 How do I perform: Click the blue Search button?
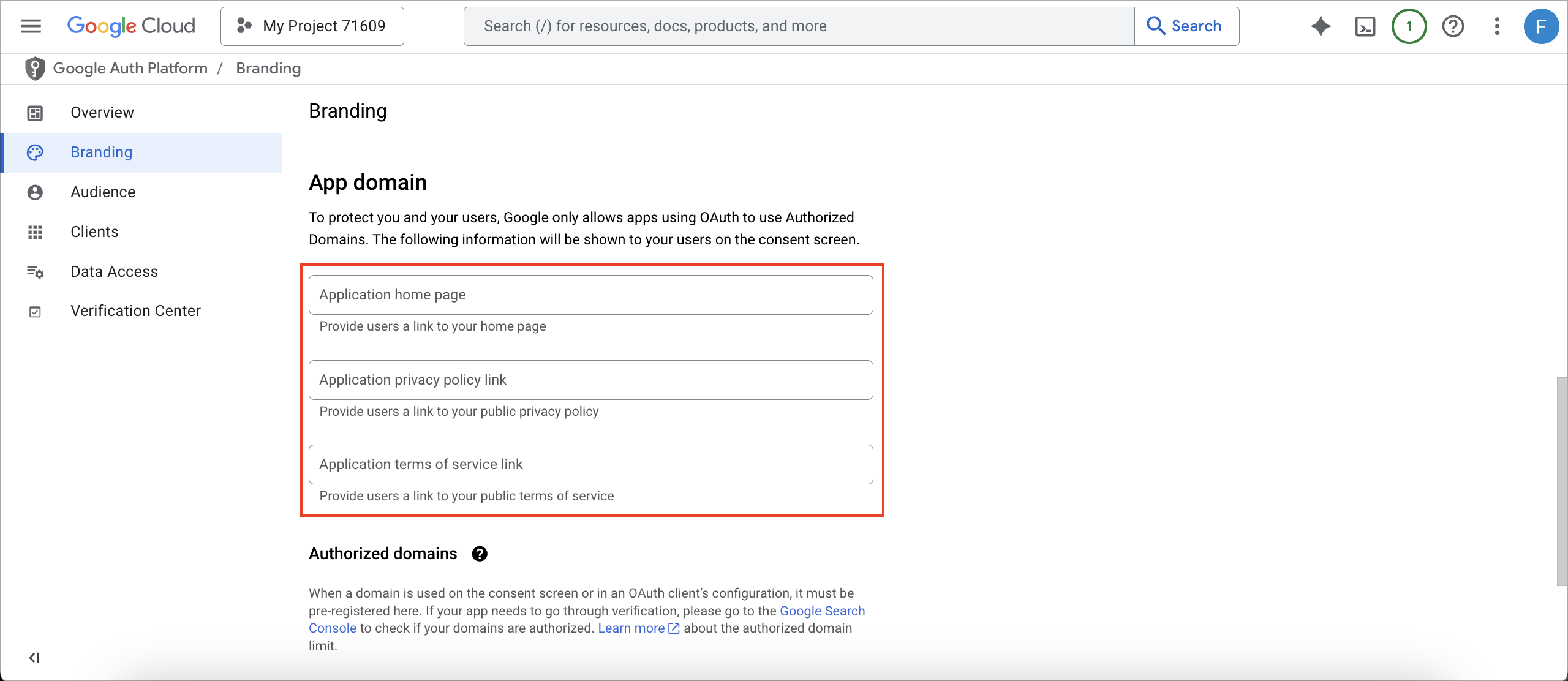click(x=1186, y=26)
